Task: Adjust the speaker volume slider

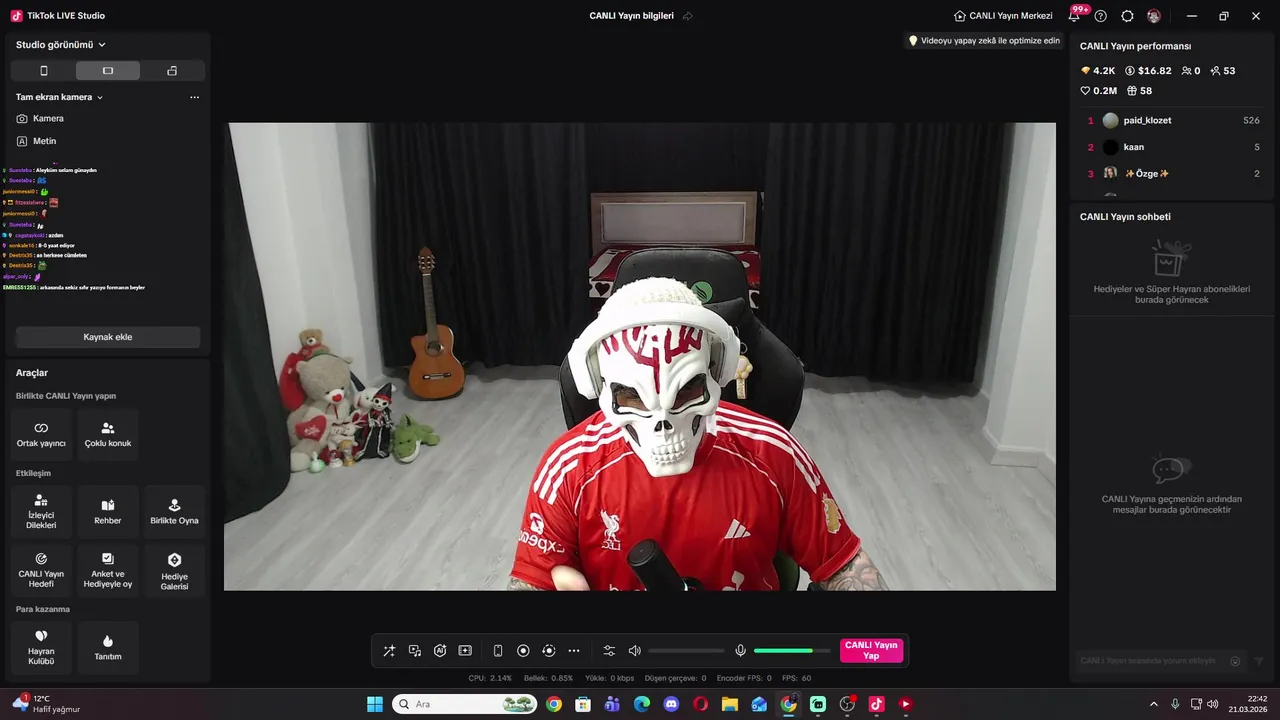Action: 686,651
